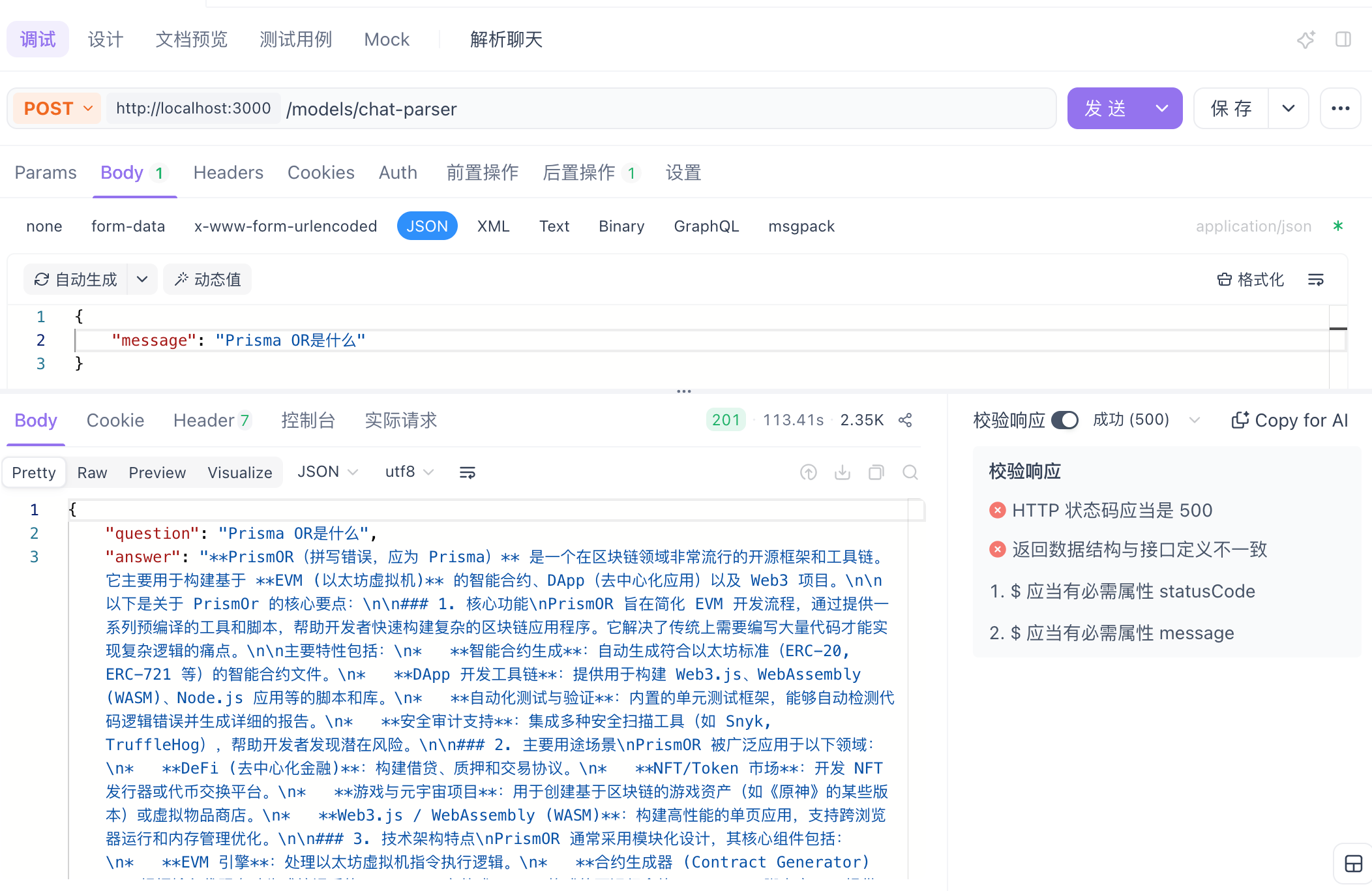
Task: Open the request Headers tab
Action: point(228,173)
